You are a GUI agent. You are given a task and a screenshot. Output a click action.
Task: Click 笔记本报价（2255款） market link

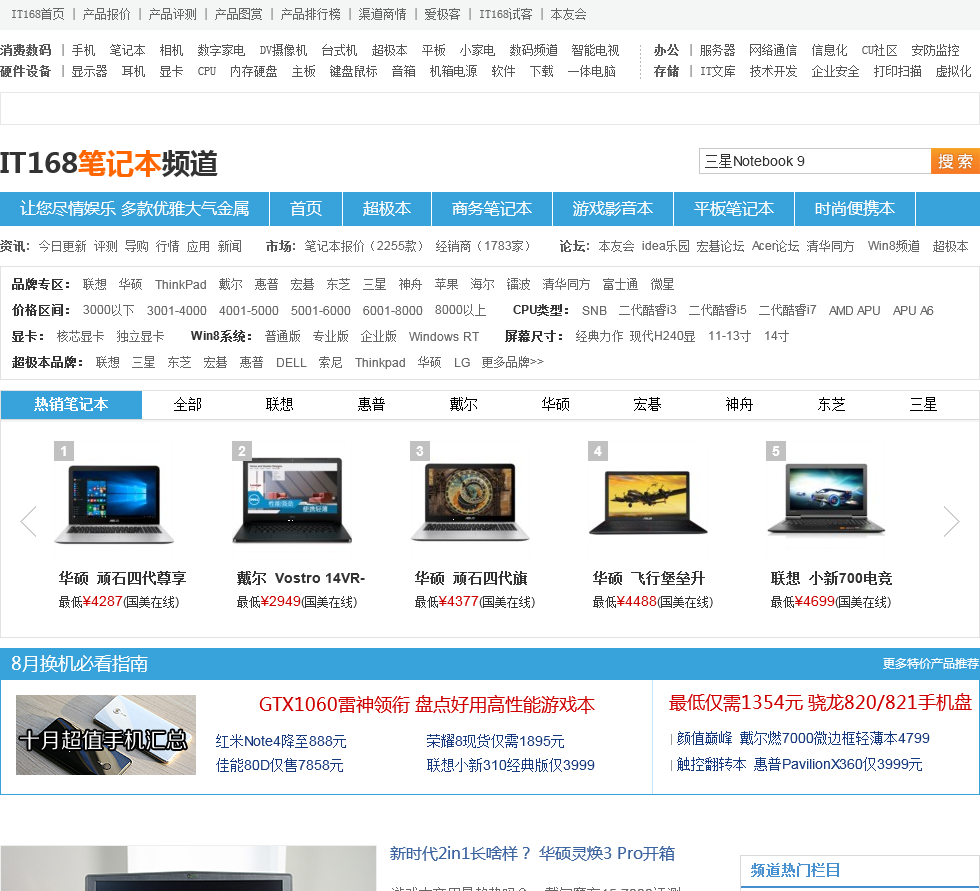click(x=364, y=246)
